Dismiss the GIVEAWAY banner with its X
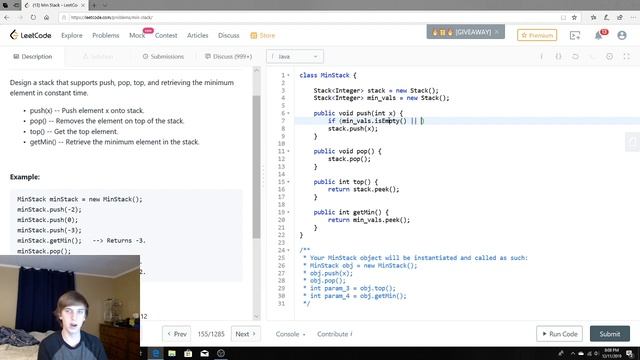640x360 pixels. tap(497, 32)
